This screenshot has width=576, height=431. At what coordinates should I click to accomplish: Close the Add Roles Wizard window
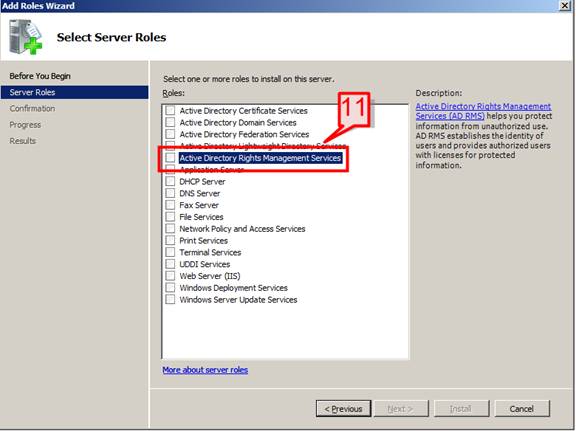tap(565, 6)
